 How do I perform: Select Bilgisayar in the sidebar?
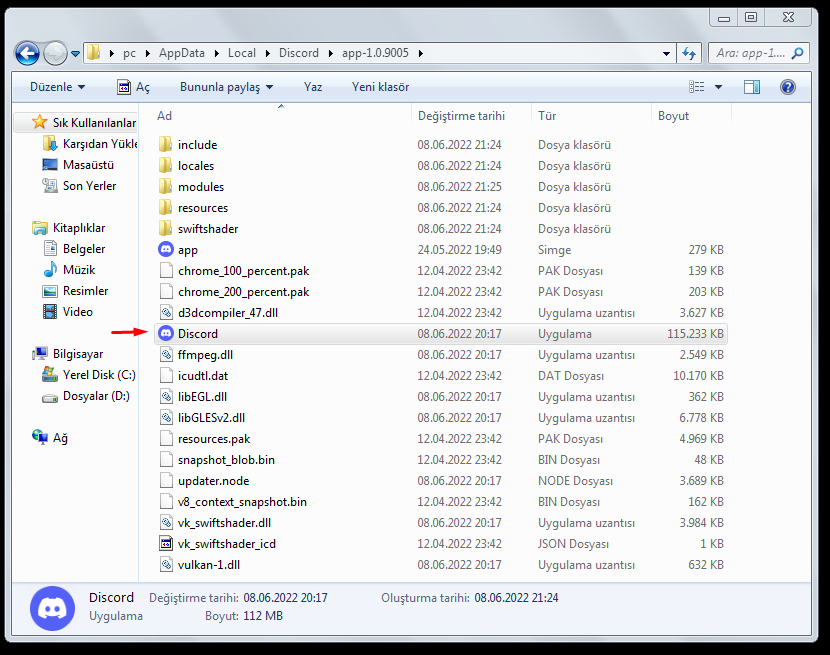(68, 354)
